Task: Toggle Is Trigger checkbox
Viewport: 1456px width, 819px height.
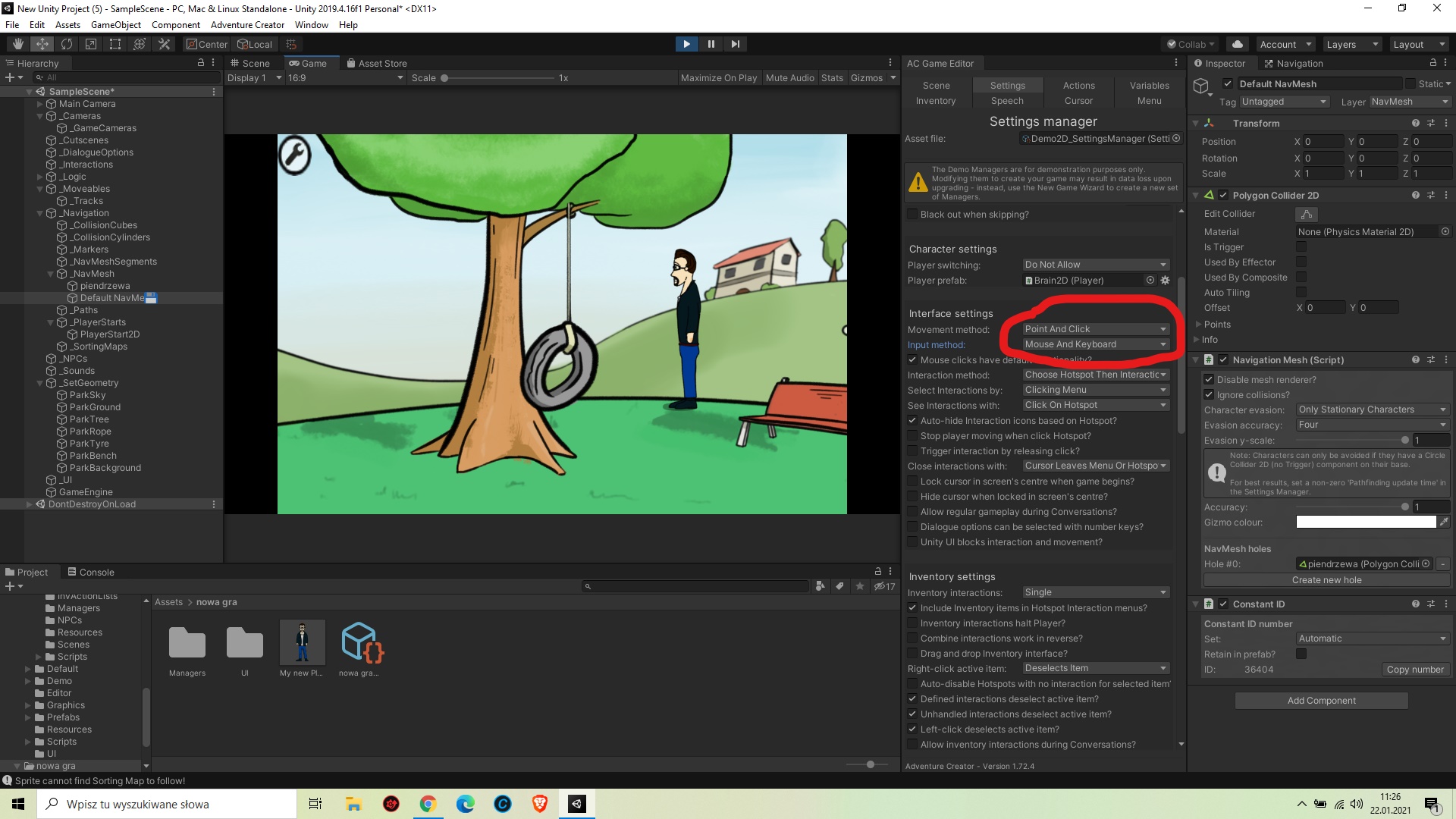Action: 1301,247
